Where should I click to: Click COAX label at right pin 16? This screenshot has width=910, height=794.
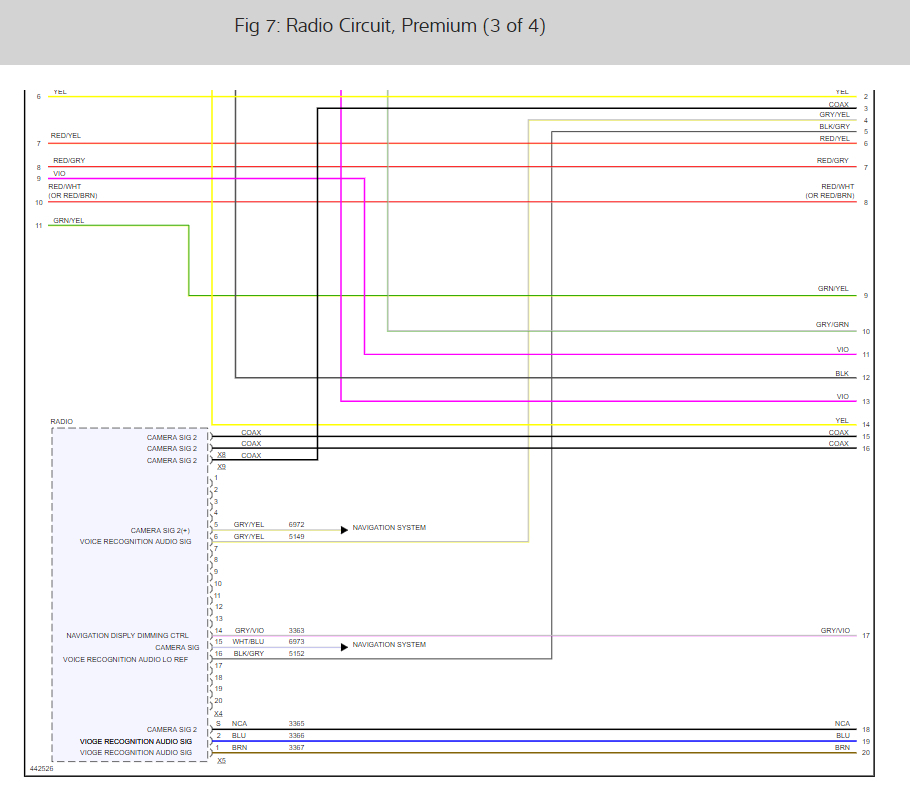pyautogui.click(x=839, y=444)
